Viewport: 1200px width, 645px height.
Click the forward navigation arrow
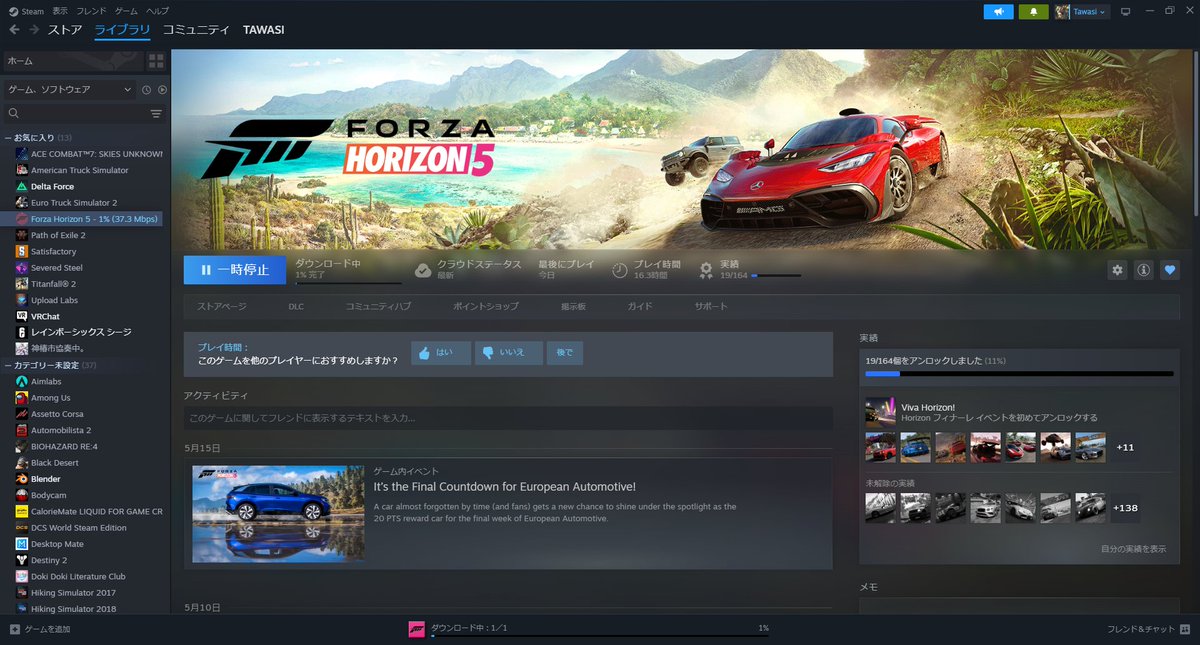point(34,30)
